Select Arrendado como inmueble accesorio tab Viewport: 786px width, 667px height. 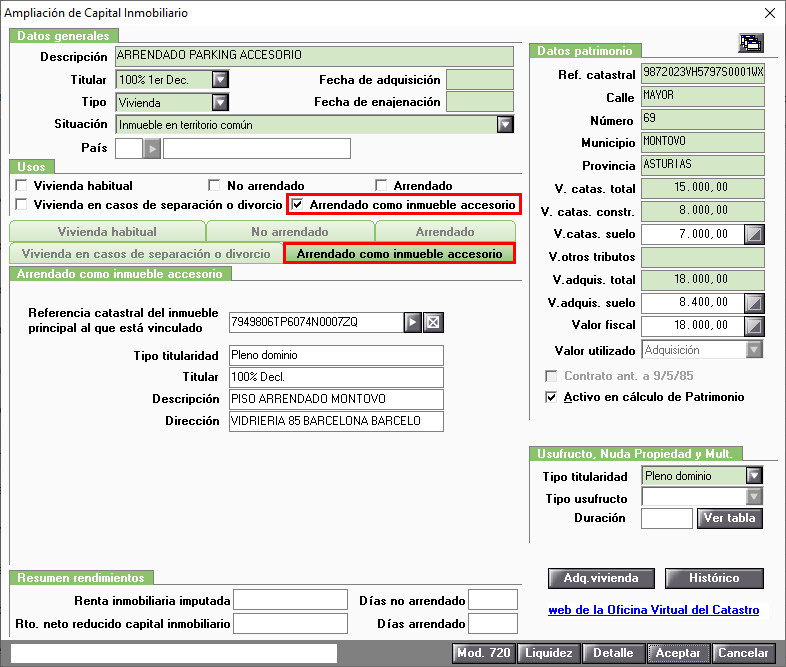click(400, 254)
